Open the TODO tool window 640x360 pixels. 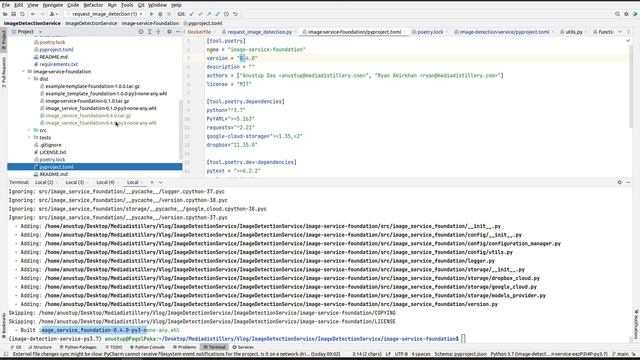tap(113, 347)
